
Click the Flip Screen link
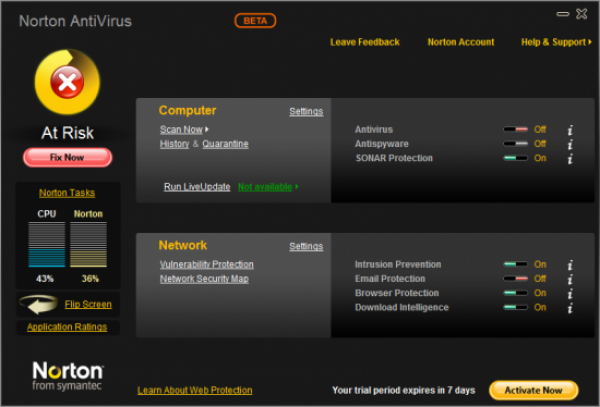[88, 304]
